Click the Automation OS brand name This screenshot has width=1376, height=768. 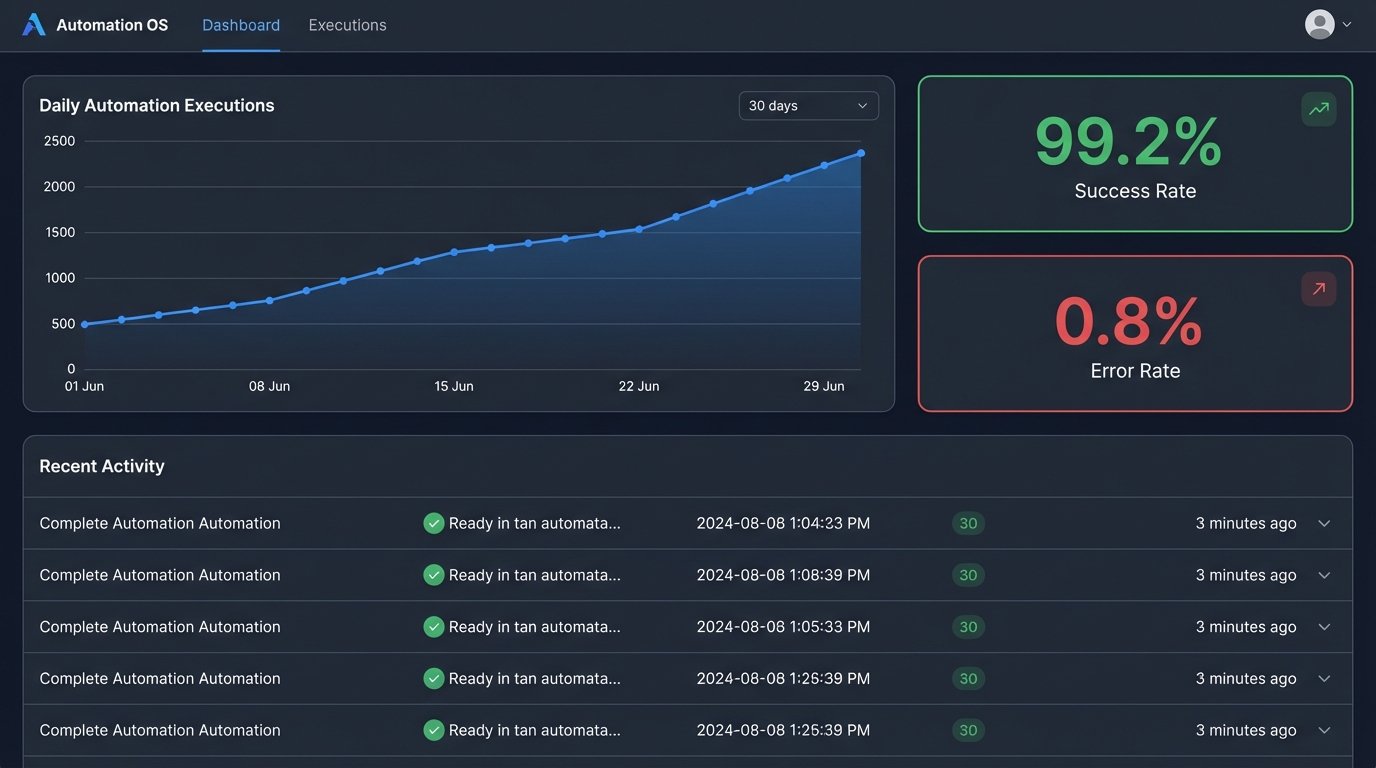point(112,25)
